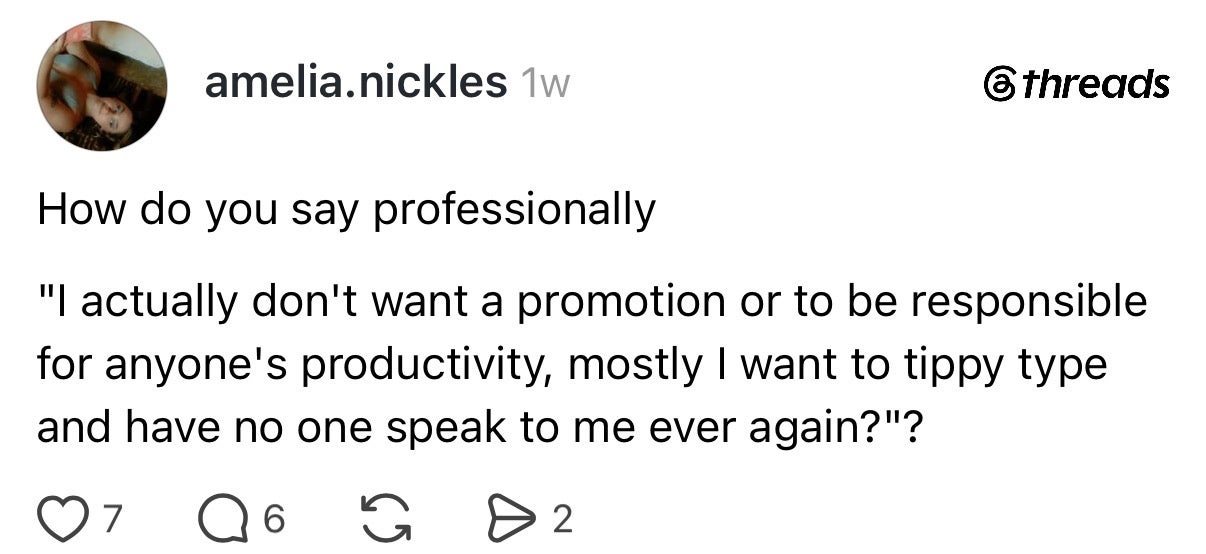Like the post with the heart icon

point(59,519)
